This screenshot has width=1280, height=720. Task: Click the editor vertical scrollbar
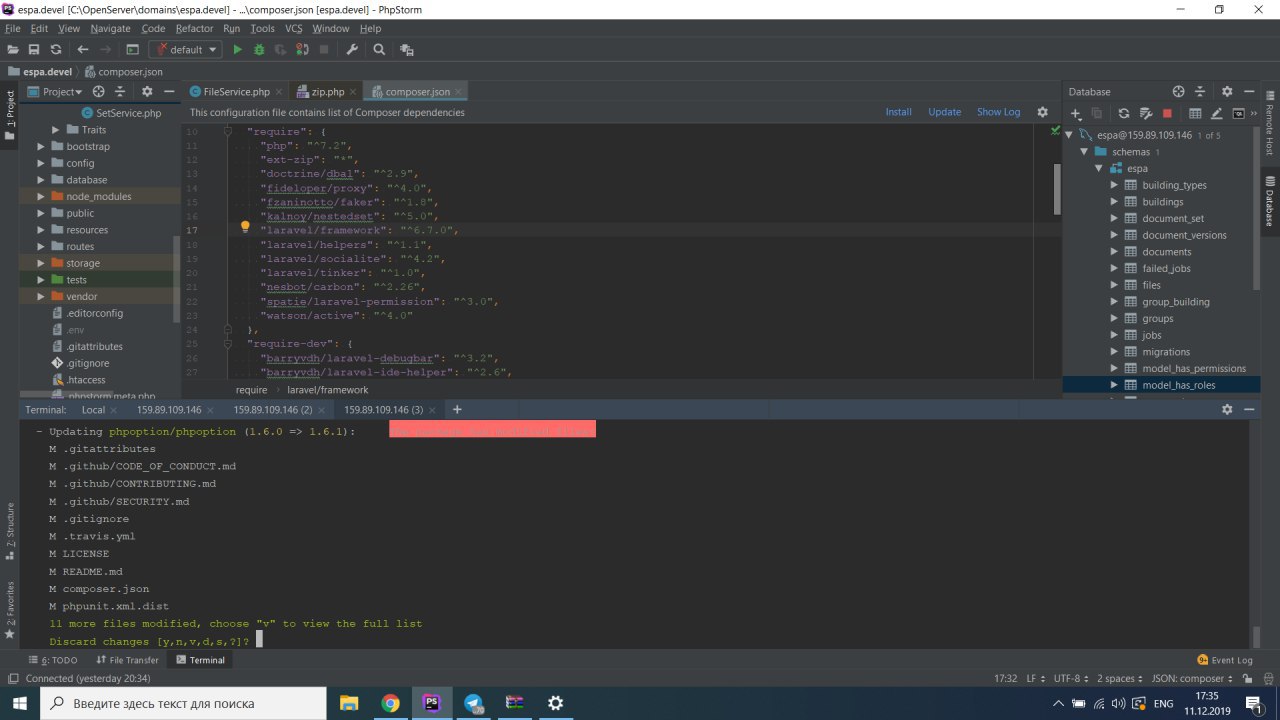1057,188
